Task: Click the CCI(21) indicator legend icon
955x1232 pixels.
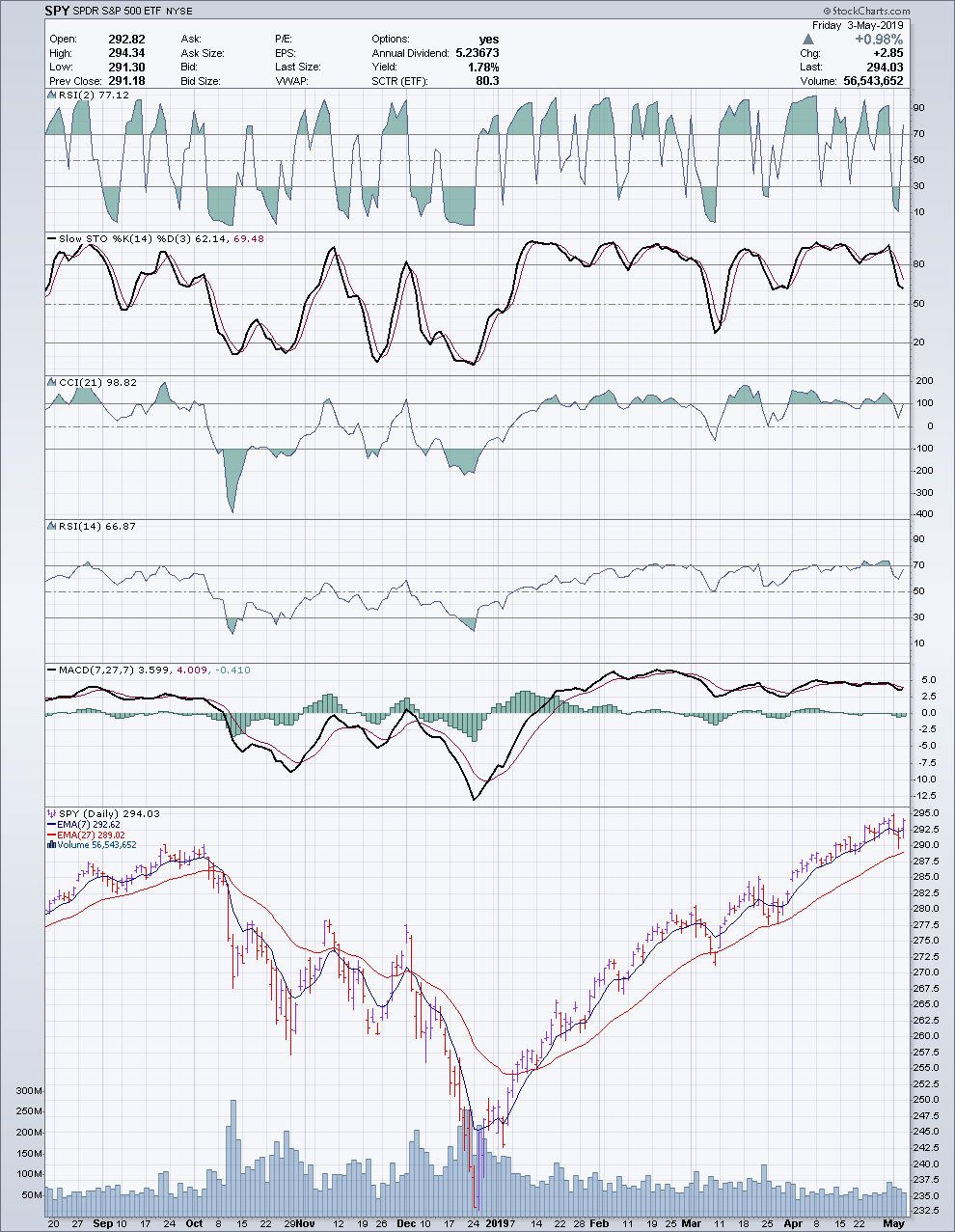Action: pyautogui.click(x=52, y=383)
